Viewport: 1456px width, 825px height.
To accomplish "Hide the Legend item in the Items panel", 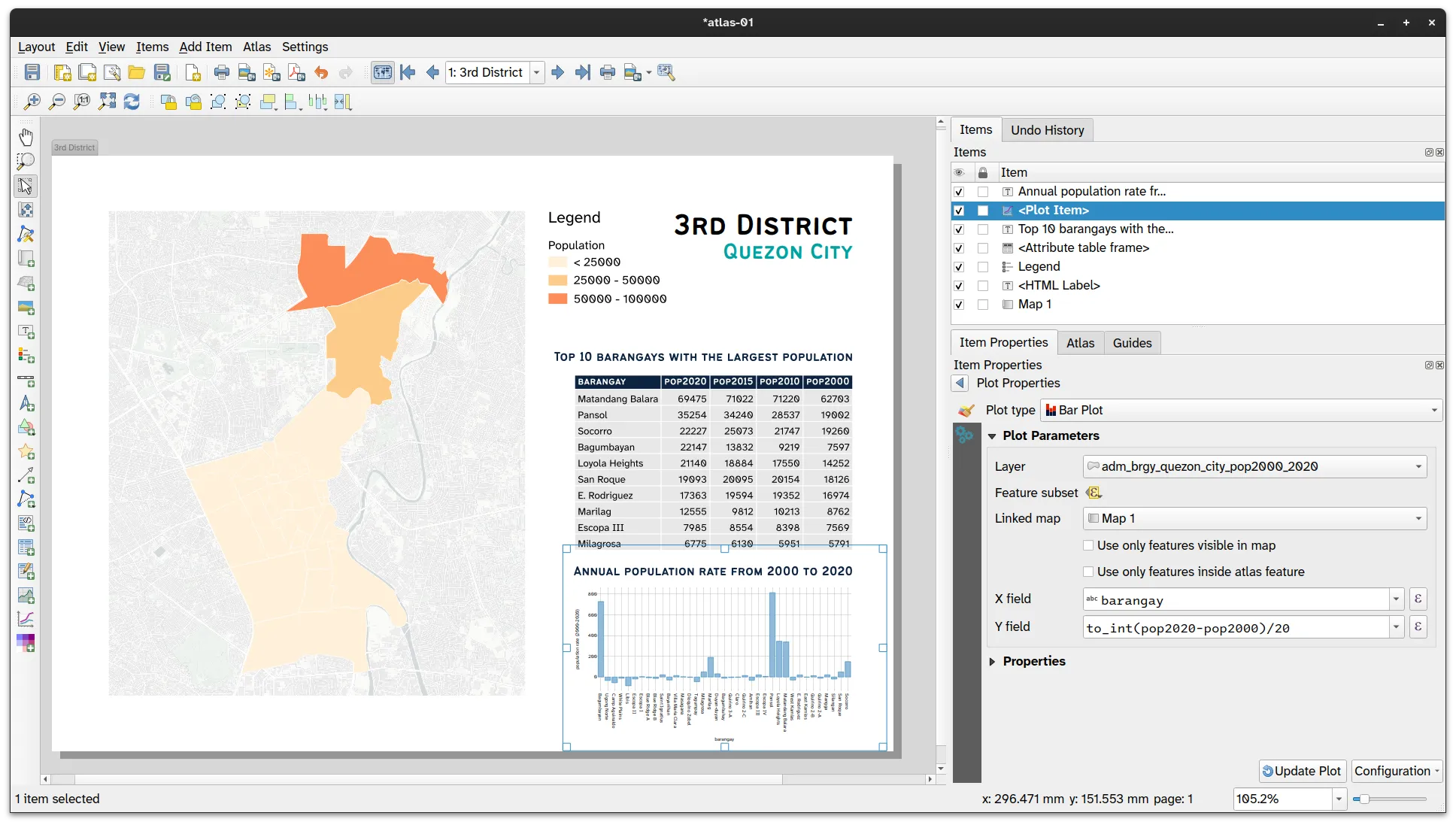I will pyautogui.click(x=959, y=267).
